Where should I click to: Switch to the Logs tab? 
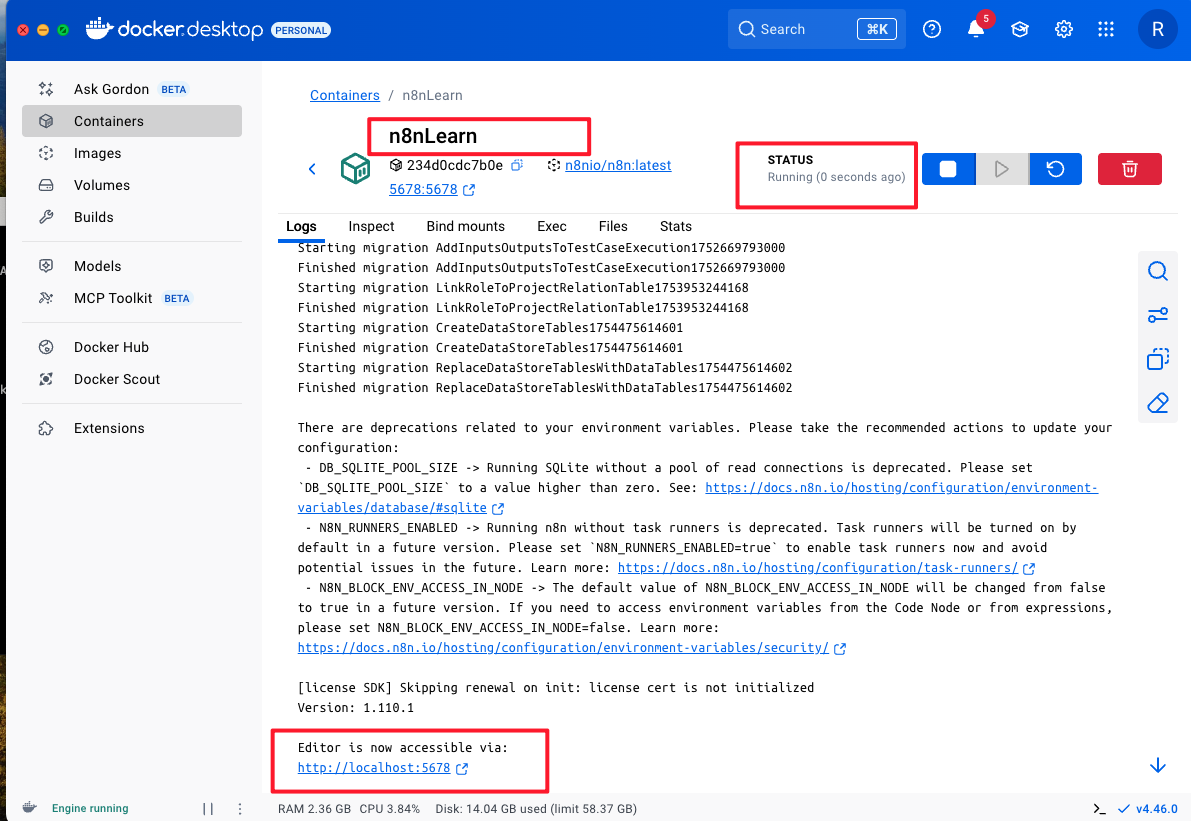click(301, 226)
